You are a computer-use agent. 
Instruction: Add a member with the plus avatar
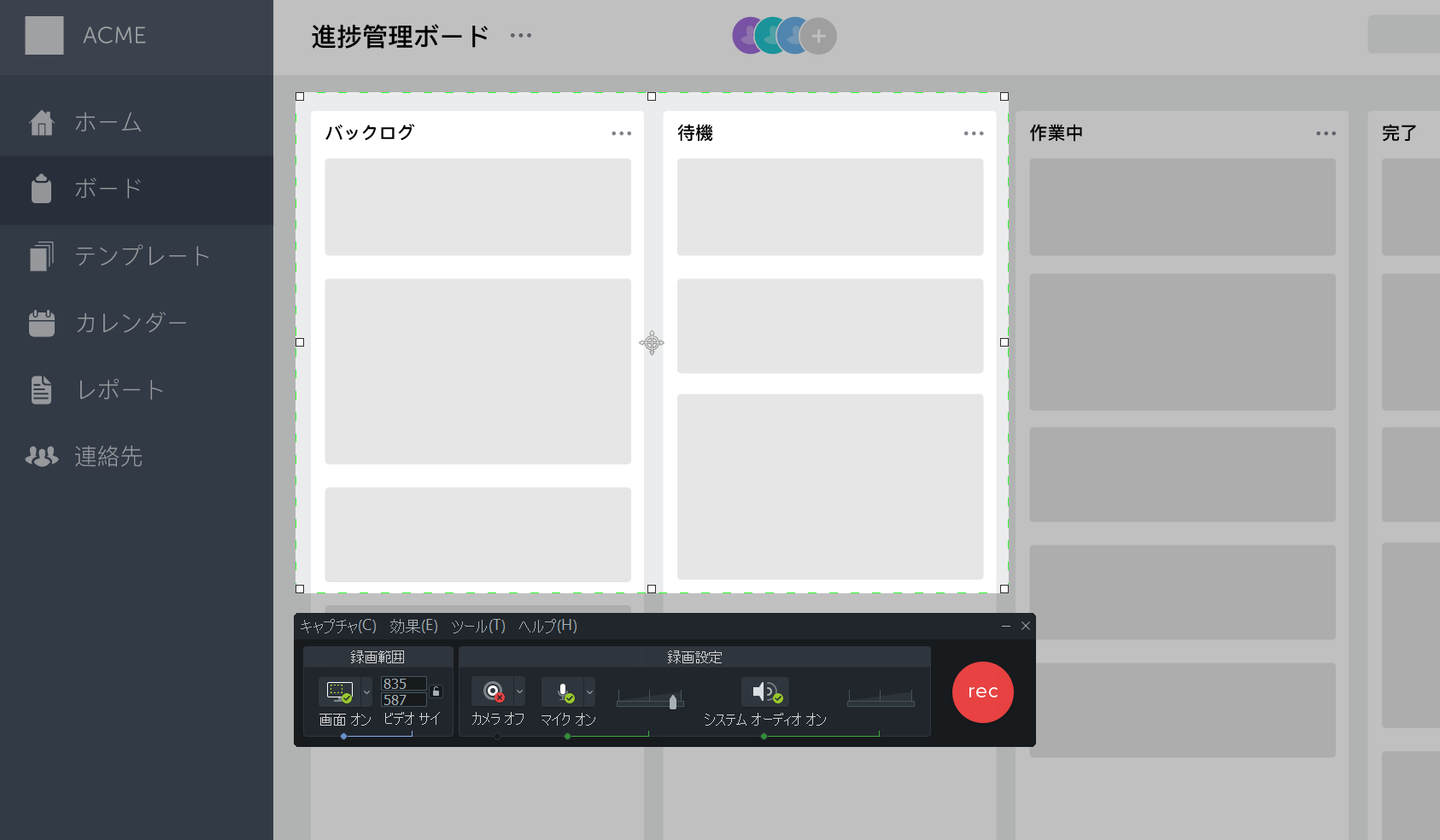point(818,36)
